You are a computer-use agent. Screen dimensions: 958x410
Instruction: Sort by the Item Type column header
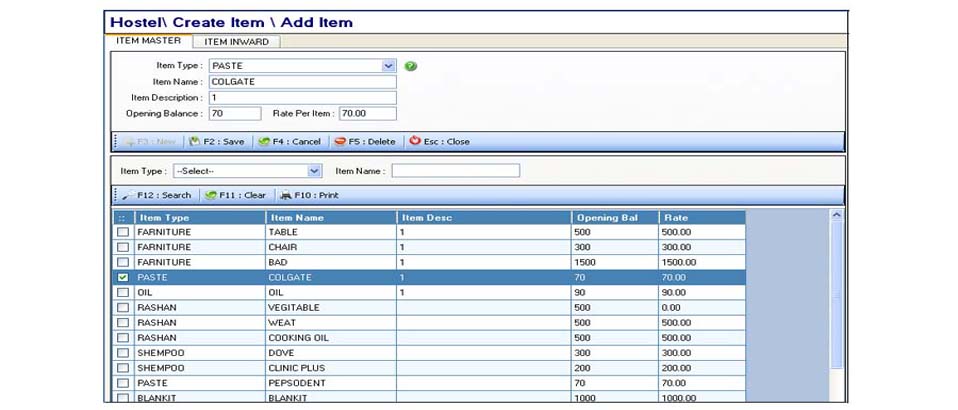click(200, 218)
